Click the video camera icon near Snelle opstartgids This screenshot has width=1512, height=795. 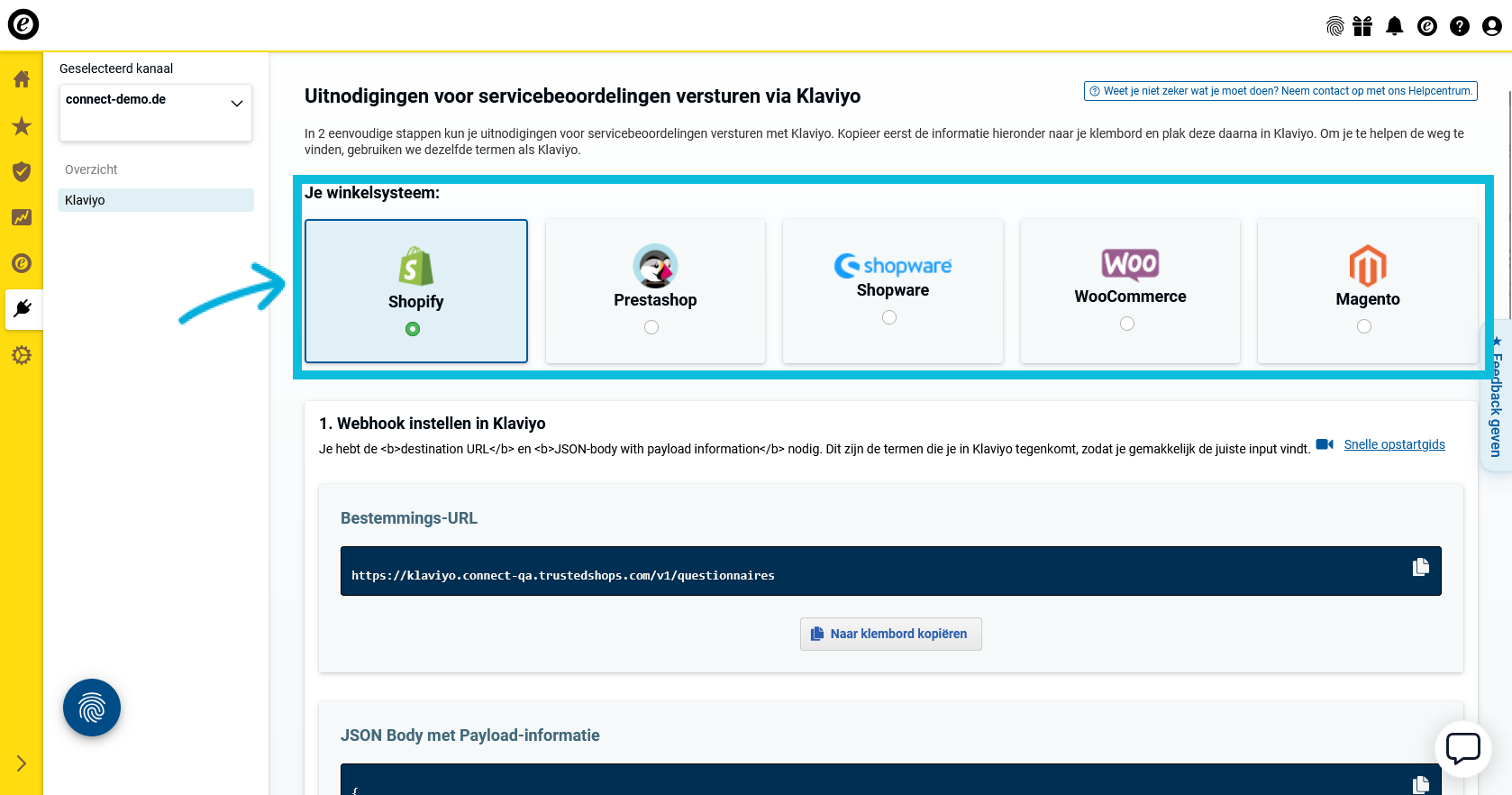click(x=1325, y=444)
